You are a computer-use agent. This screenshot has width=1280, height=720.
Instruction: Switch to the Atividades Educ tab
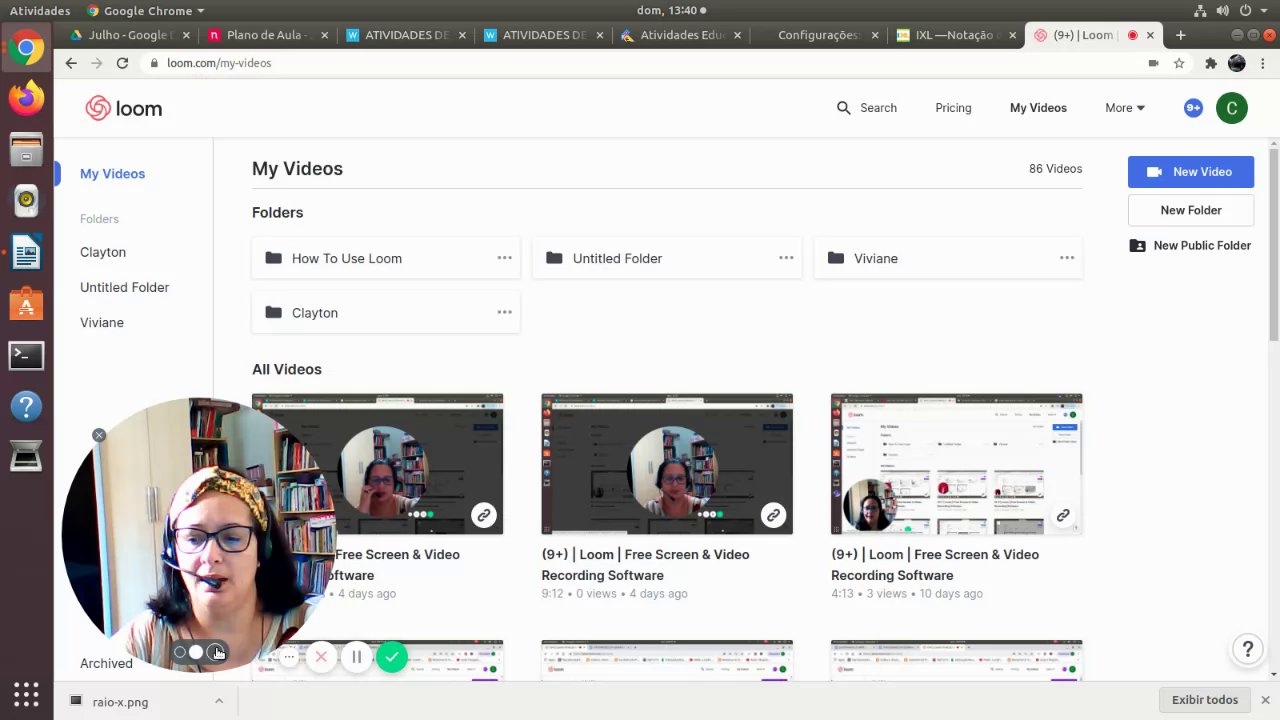(680, 35)
